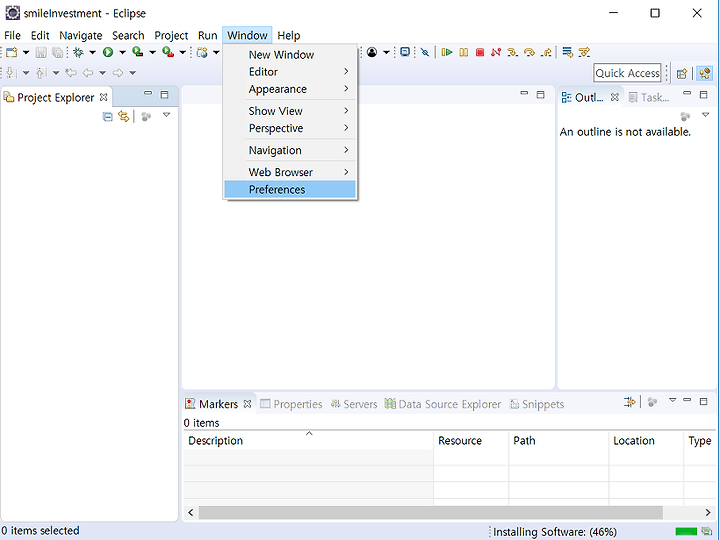The image size is (720, 540).
Task: Open the Run dropdown arrow
Action: click(x=122, y=52)
